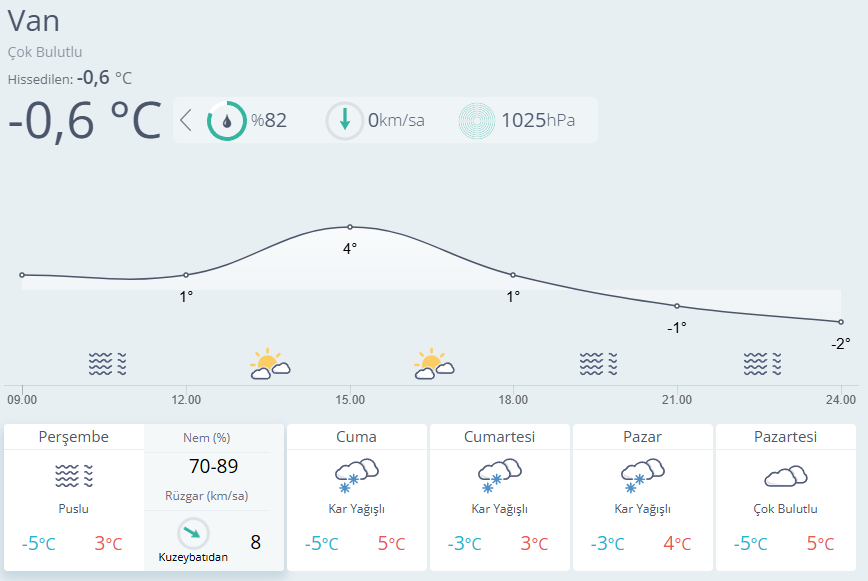Click the 18.00 time label on axis
This screenshot has width=868, height=581.
[x=513, y=400]
